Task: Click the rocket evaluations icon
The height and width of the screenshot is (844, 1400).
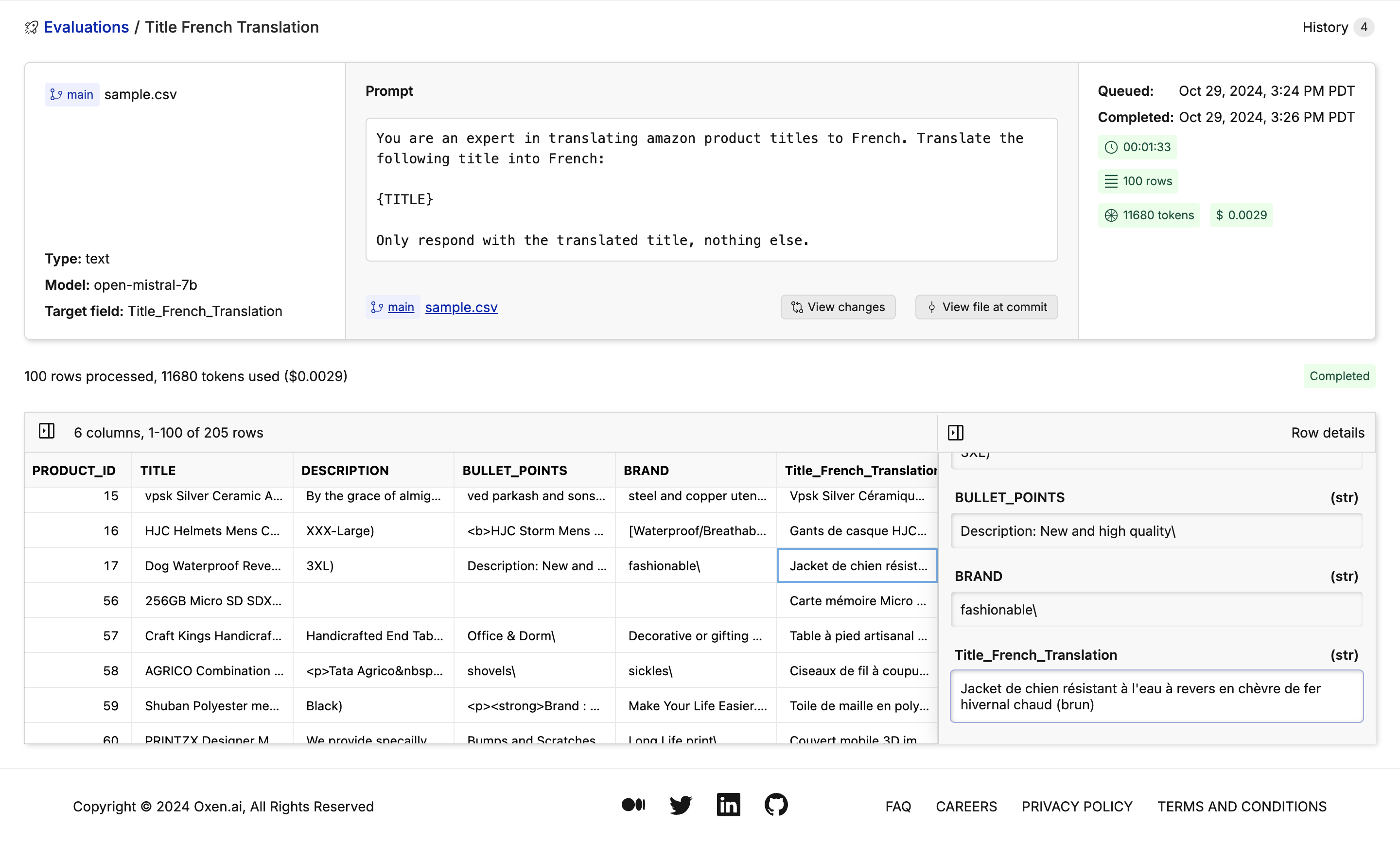Action: (x=31, y=27)
